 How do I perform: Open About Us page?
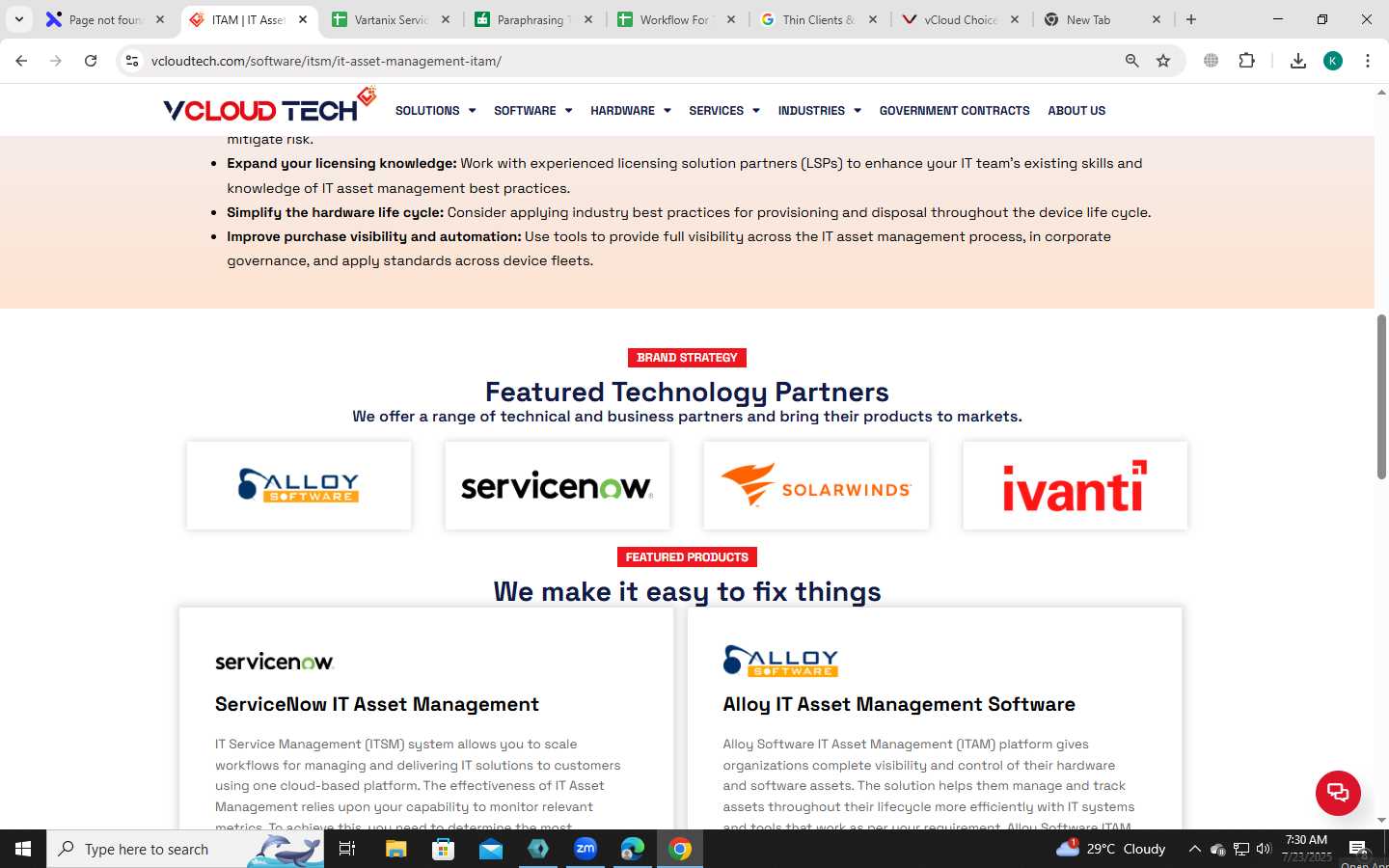[x=1076, y=111]
